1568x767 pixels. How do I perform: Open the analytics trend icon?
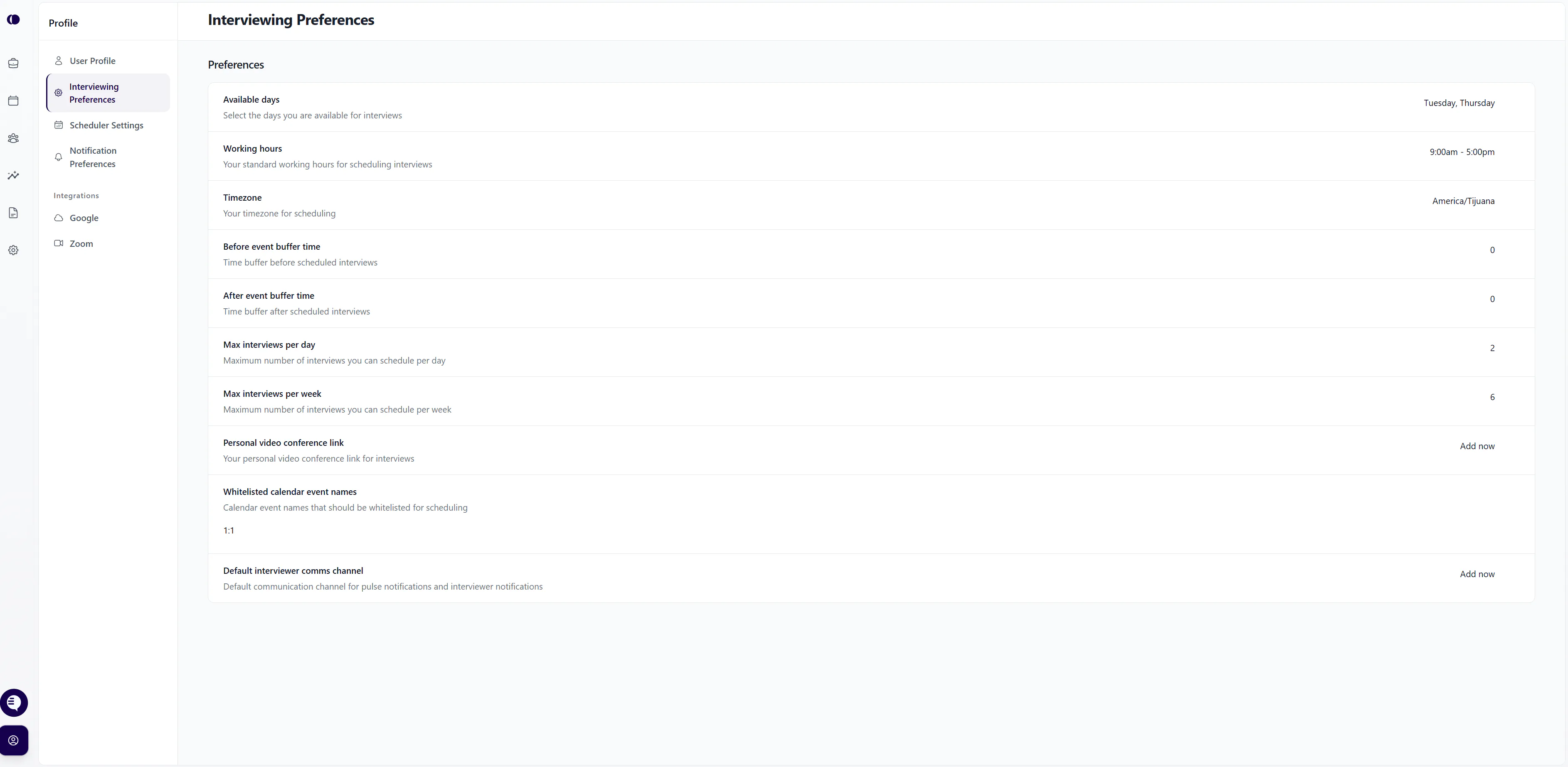pyautogui.click(x=13, y=176)
